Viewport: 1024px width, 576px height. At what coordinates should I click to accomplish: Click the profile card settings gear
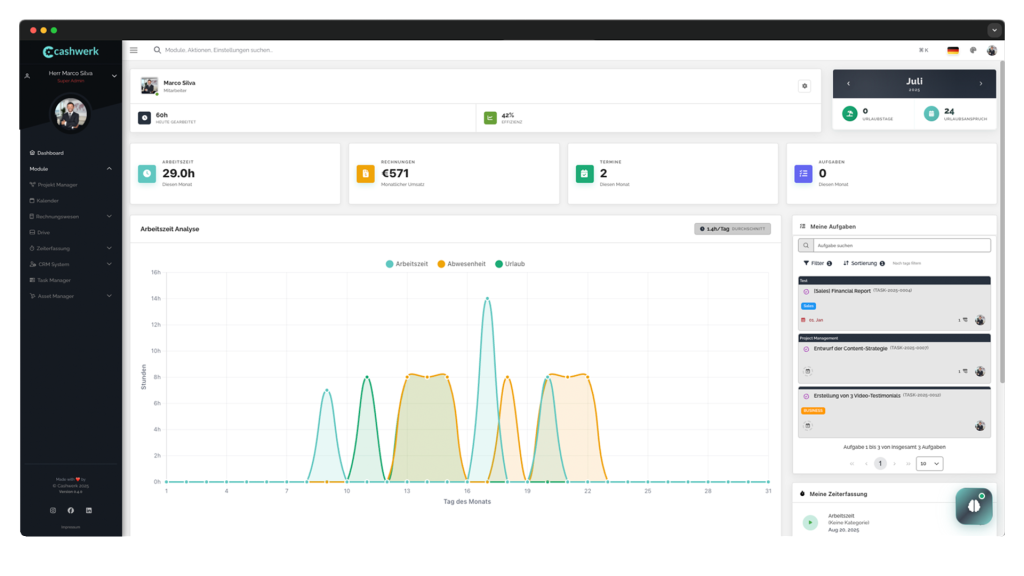pyautogui.click(x=804, y=86)
